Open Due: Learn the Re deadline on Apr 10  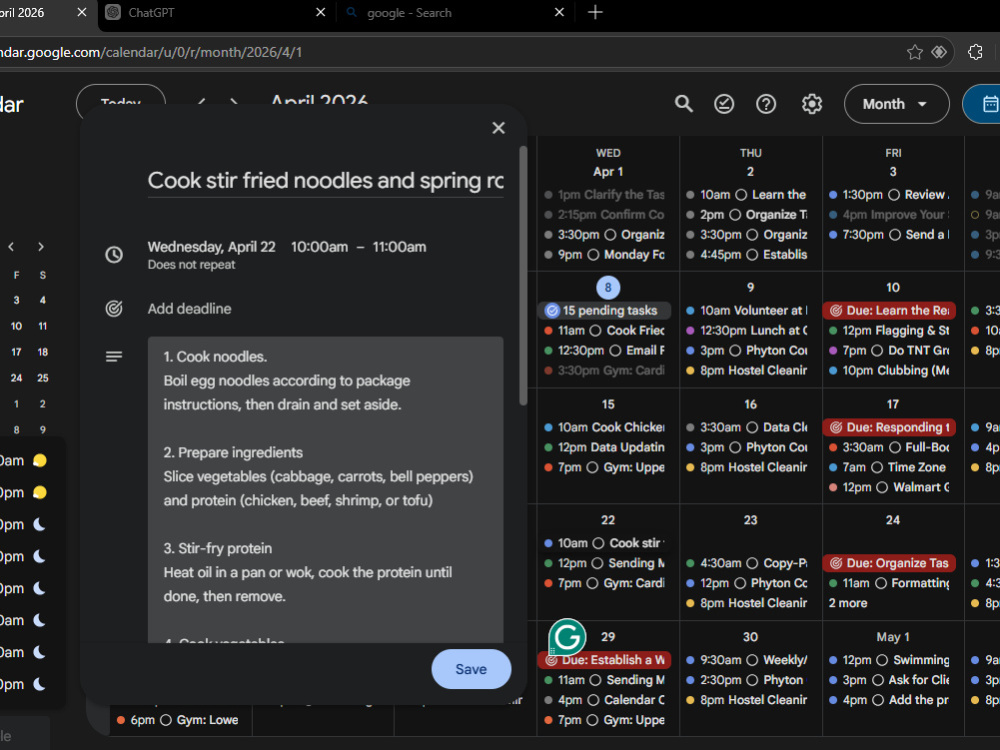click(x=889, y=311)
